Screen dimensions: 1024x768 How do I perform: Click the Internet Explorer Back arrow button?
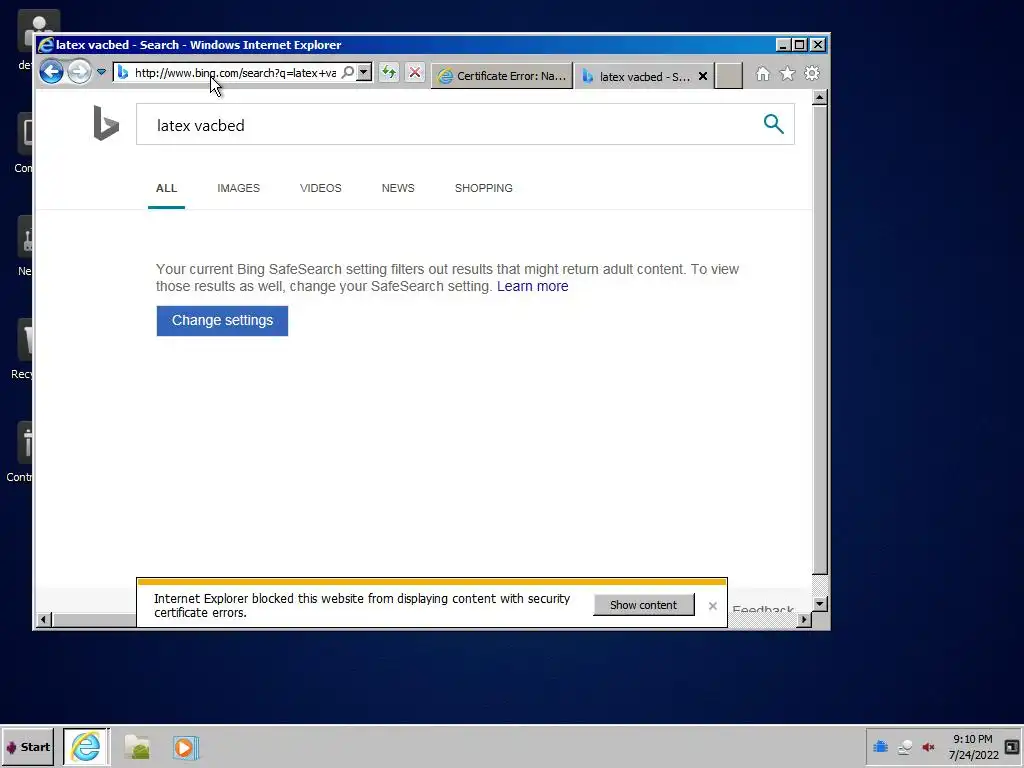click(x=52, y=72)
